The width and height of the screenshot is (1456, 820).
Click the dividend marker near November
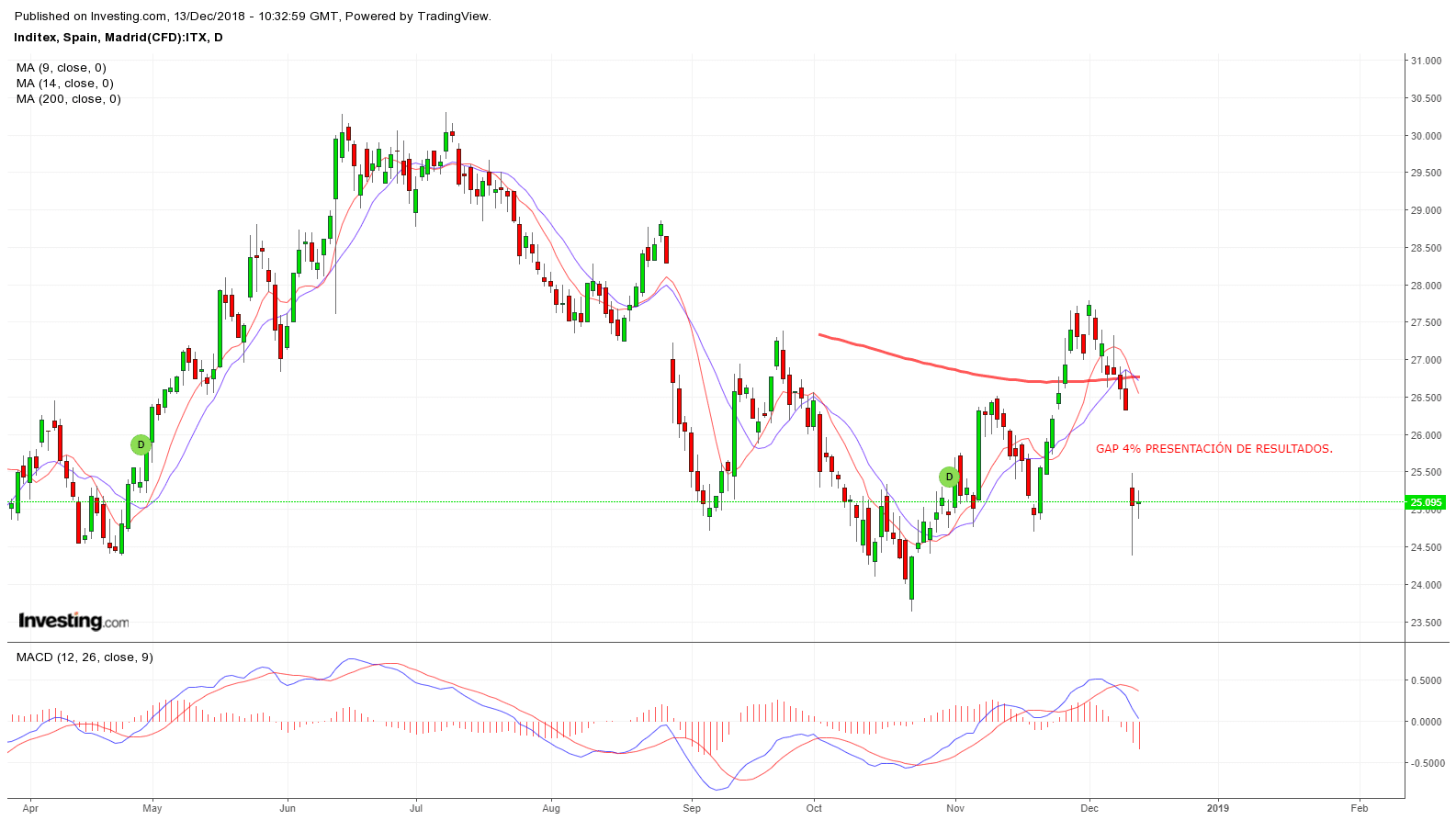click(950, 477)
